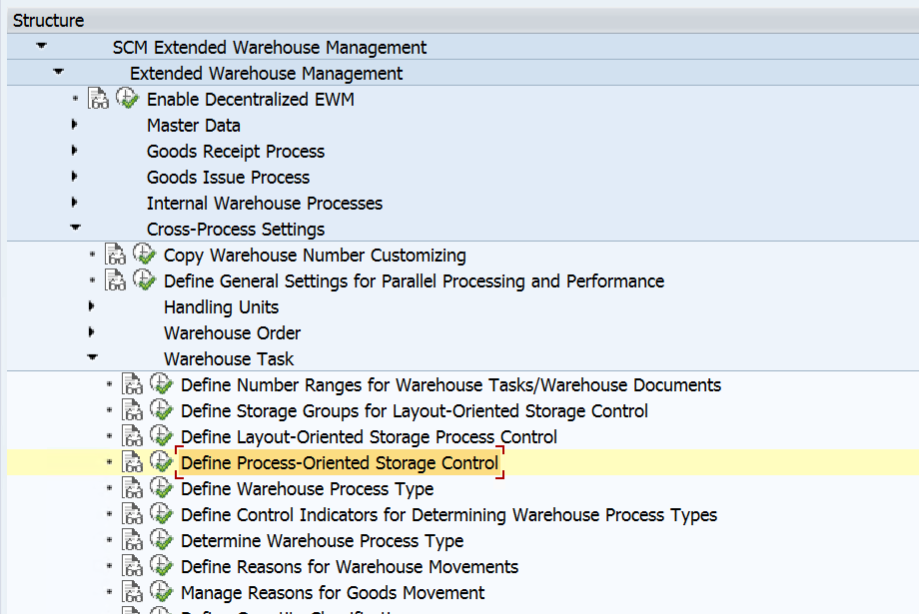Expand the Master Data node
The width and height of the screenshot is (919, 614).
[75, 125]
